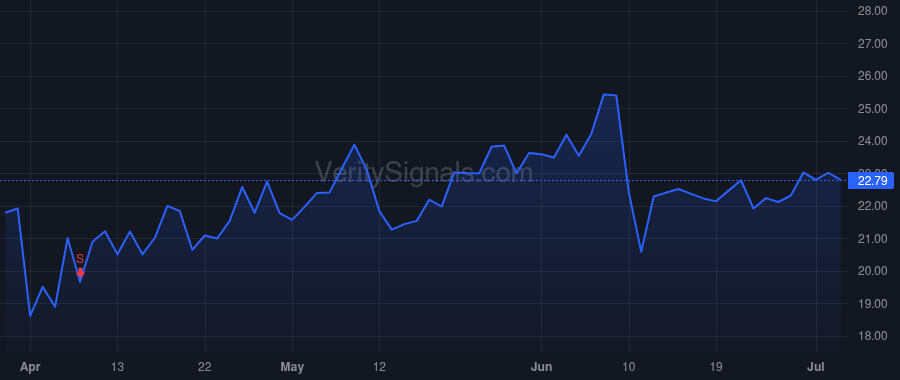This screenshot has height=380, width=900.
Task: Click the red S sell signal marker
Action: [80, 266]
